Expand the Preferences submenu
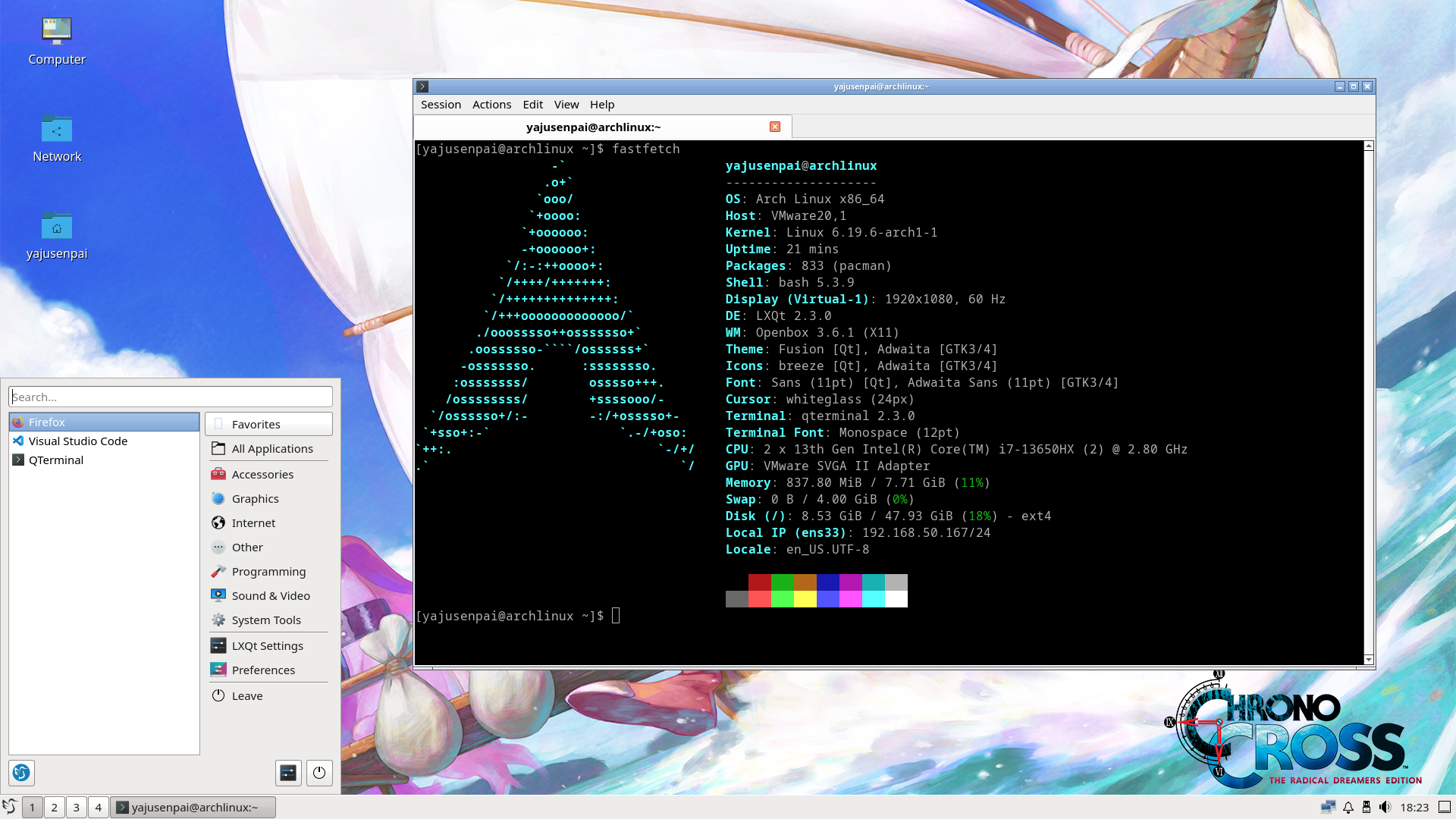The width and height of the screenshot is (1456, 819). 263,670
